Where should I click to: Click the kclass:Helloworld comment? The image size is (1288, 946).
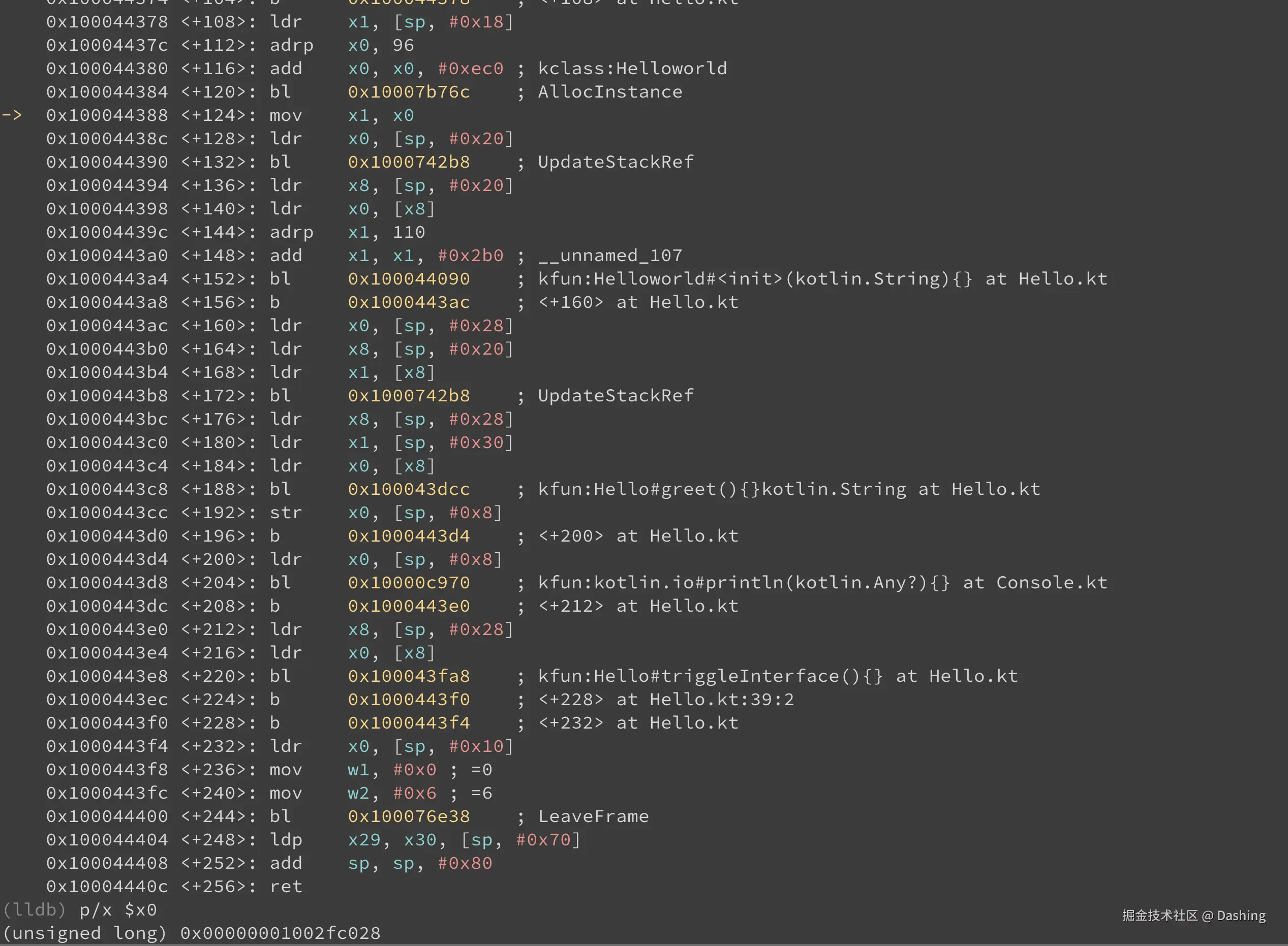(632, 68)
